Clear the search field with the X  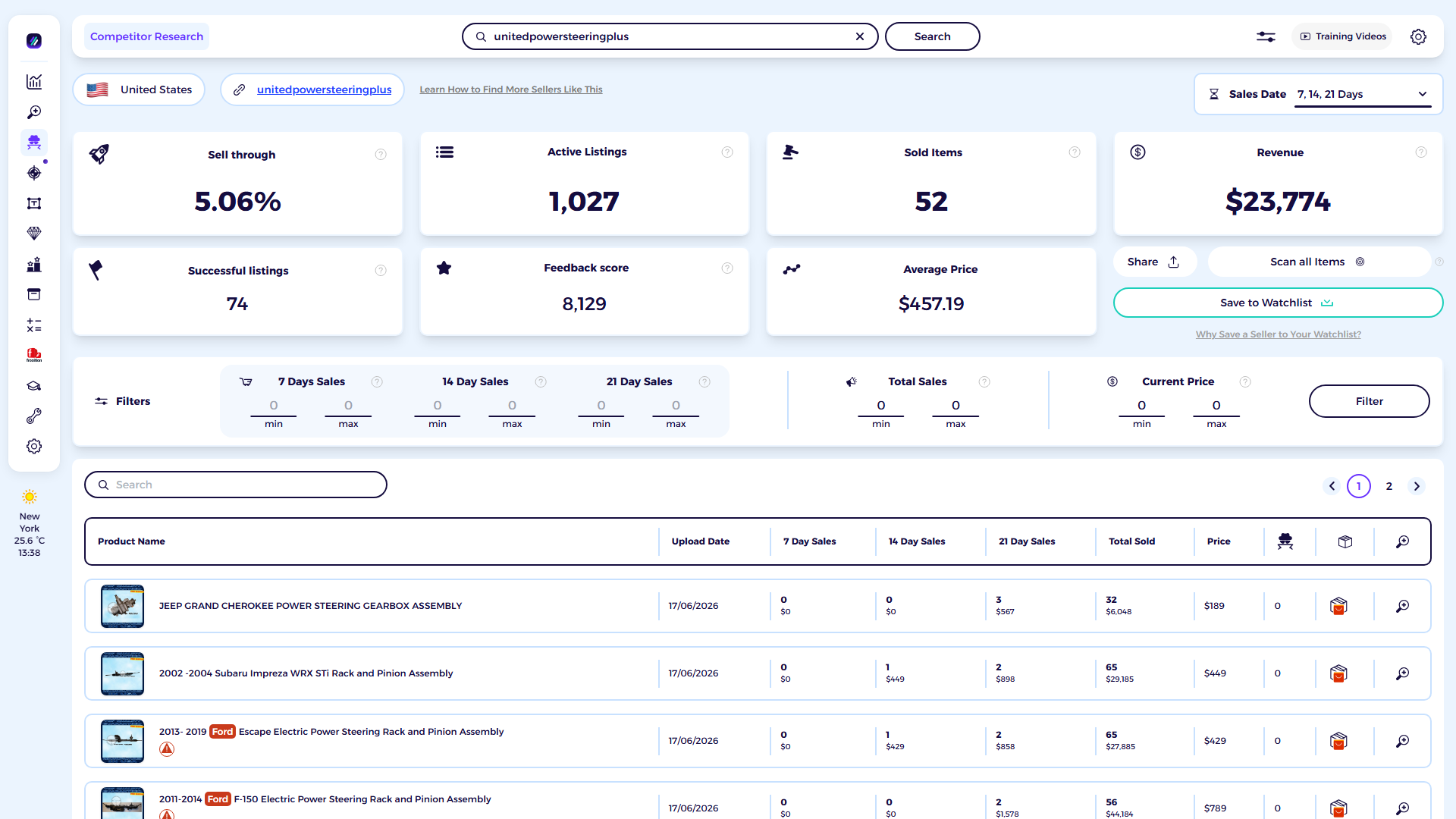pyautogui.click(x=860, y=36)
